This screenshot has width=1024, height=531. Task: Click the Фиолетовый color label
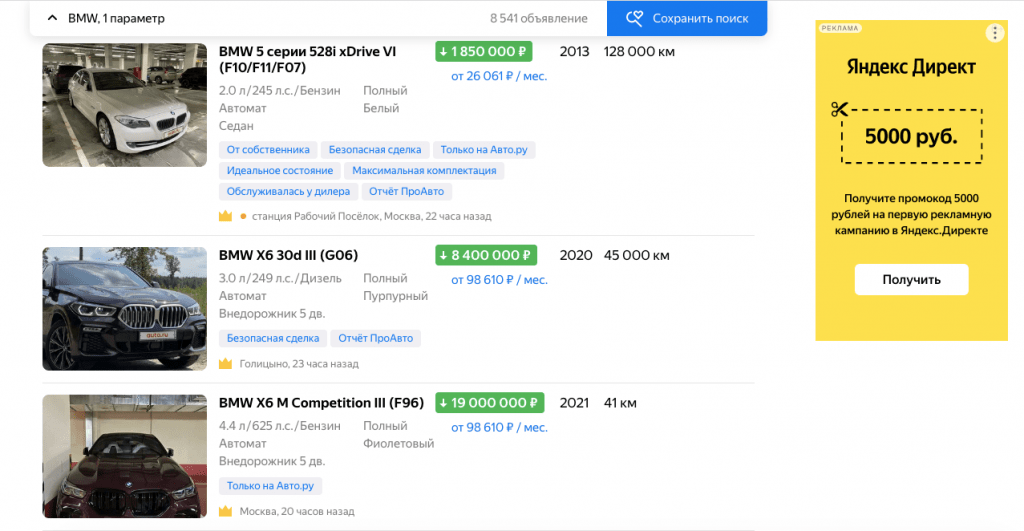point(398,443)
